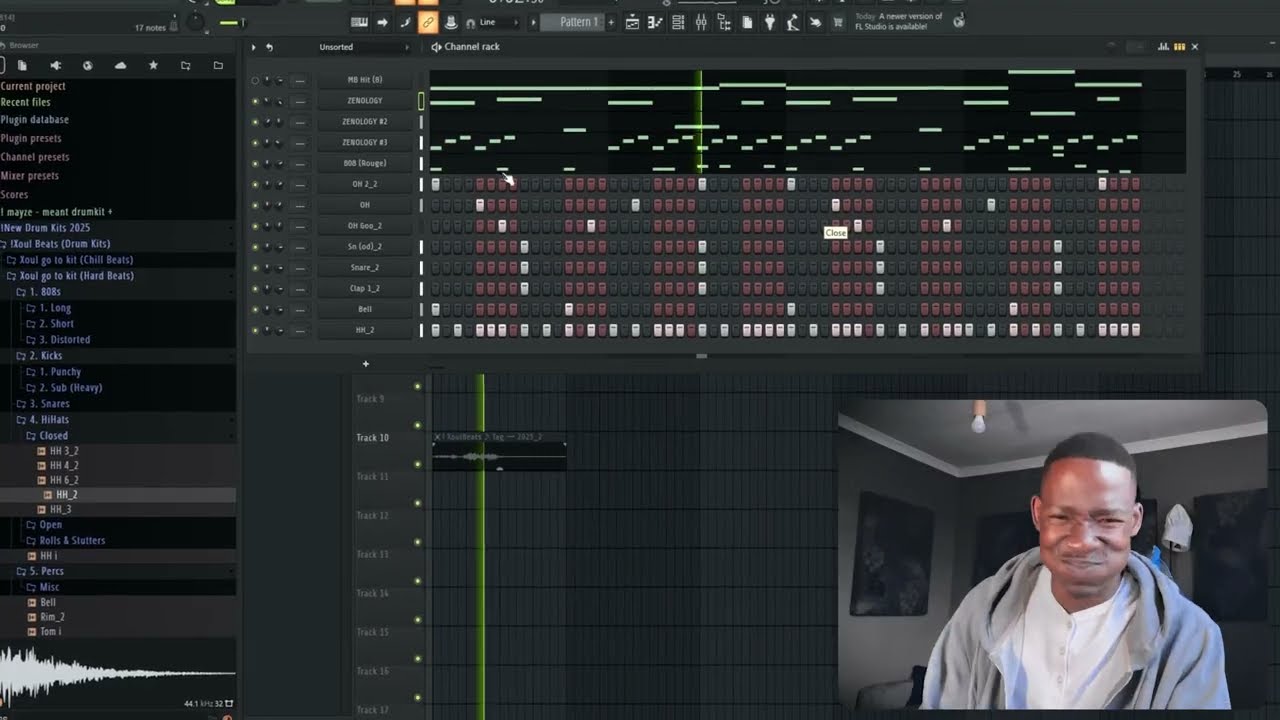The image size is (1280, 720).
Task: Show graph editor bars icon in Channel rack
Action: (1163, 47)
